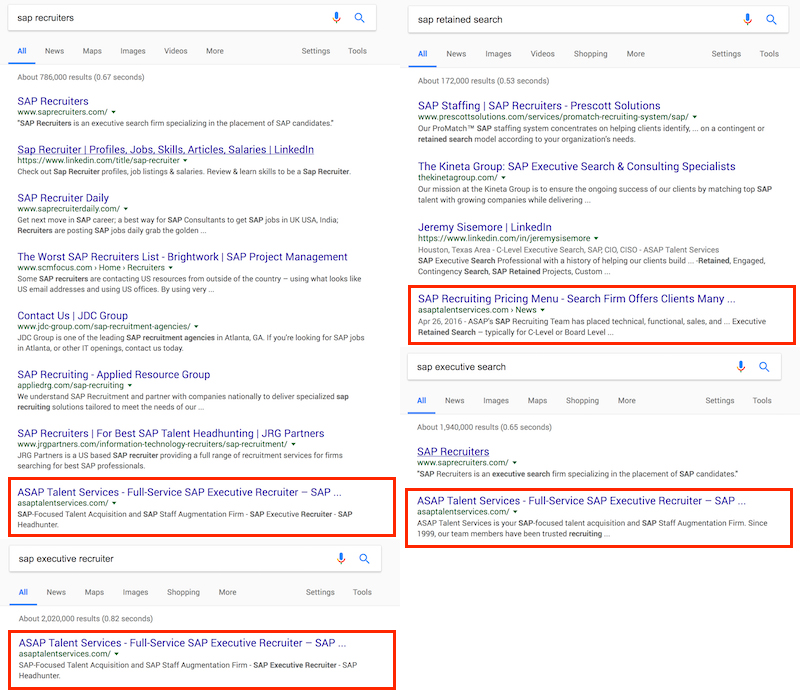Open 'SAP Recruiting - Applied Resource Group' result
Image resolution: width=800 pixels, height=700 pixels.
click(x=114, y=374)
